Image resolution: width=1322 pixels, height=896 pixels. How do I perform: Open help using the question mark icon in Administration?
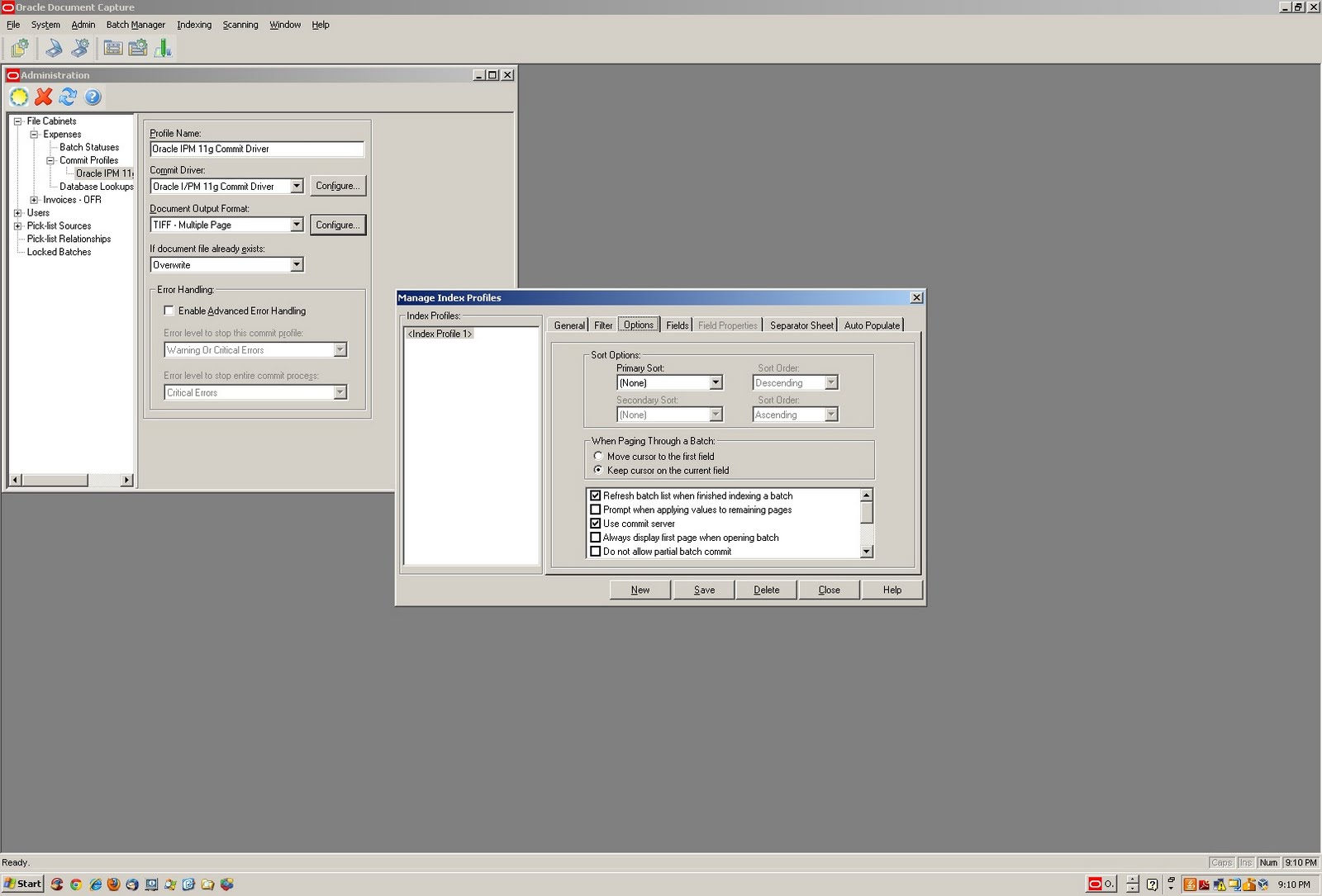(93, 97)
